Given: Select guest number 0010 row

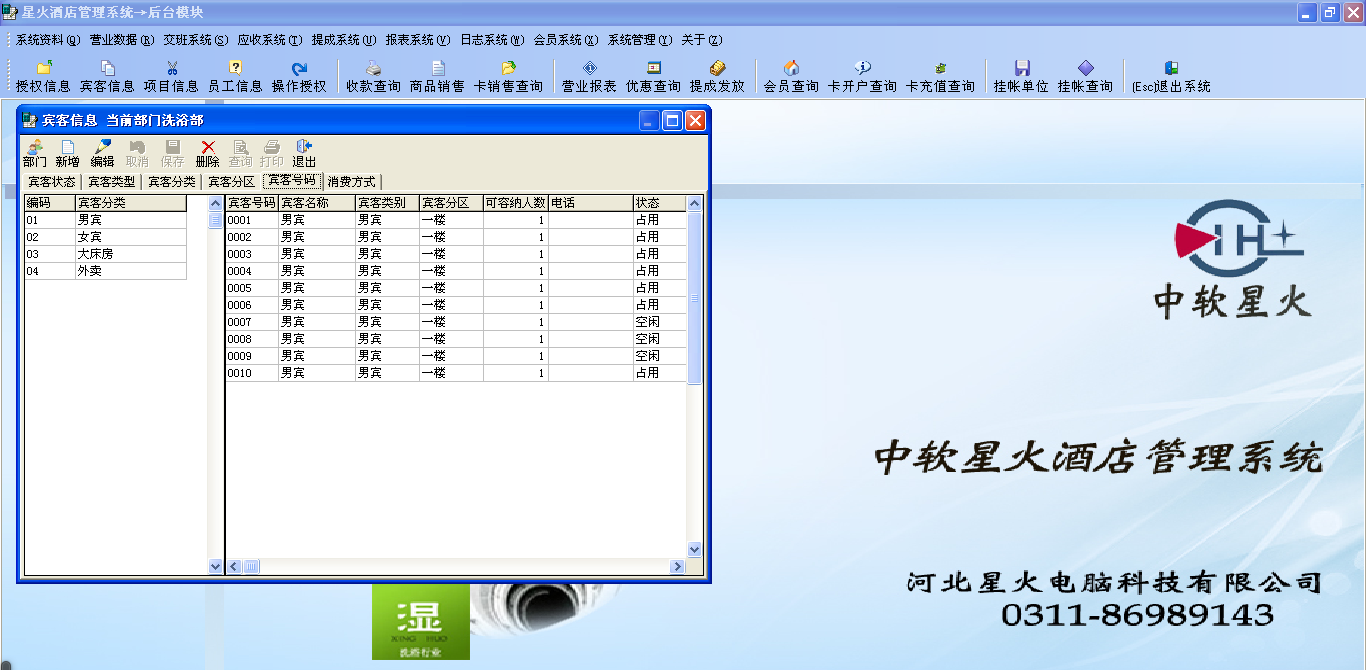Looking at the screenshot, I should (456, 373).
